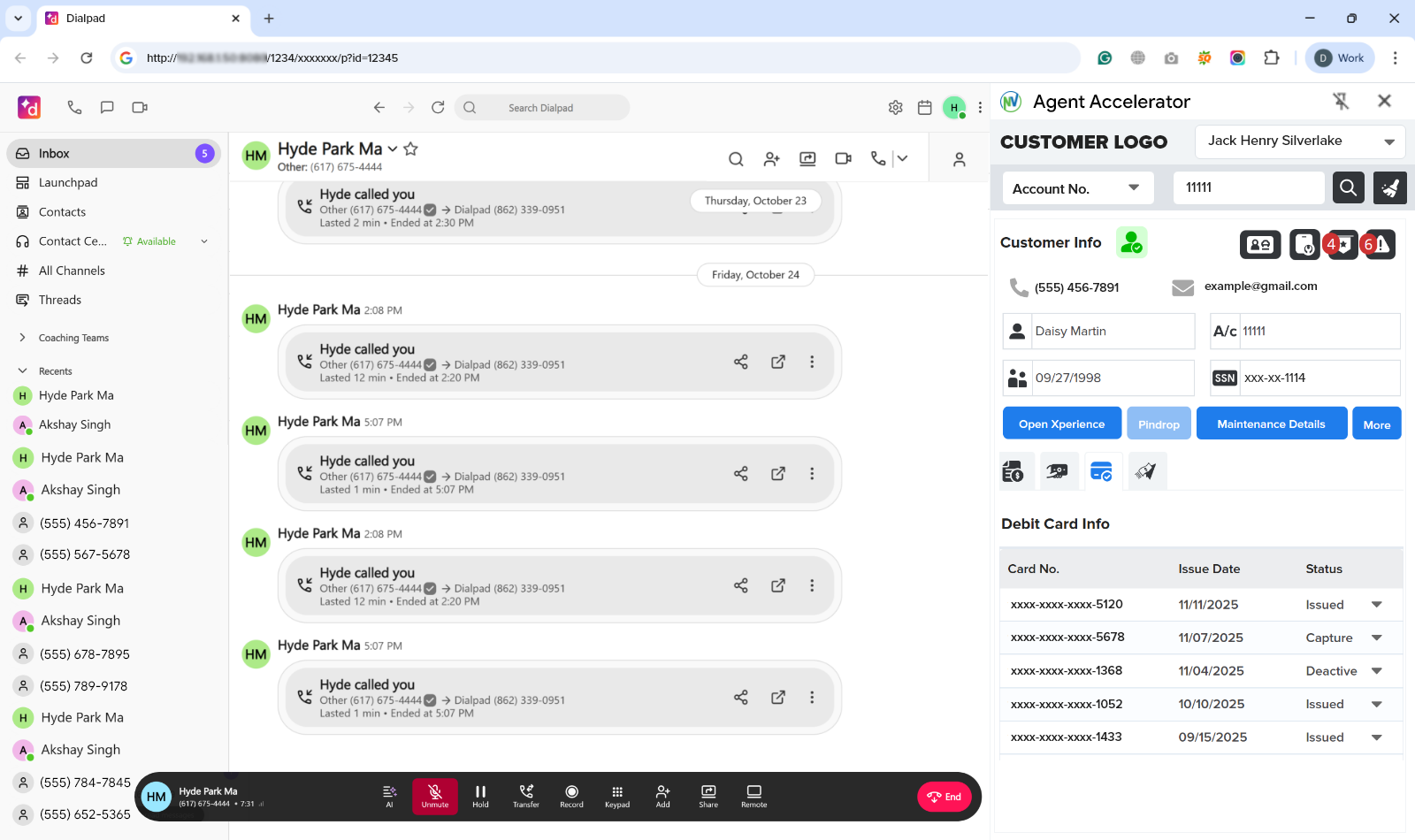Unmute the active call
This screenshot has height=840, width=1415.
(x=435, y=796)
